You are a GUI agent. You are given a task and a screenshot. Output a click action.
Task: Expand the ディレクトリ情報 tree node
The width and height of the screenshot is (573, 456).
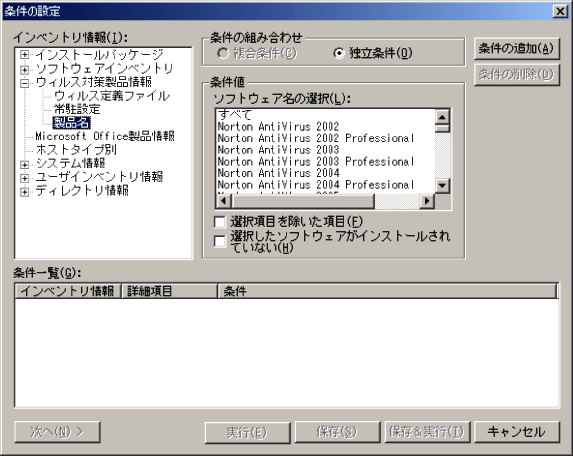24,191
